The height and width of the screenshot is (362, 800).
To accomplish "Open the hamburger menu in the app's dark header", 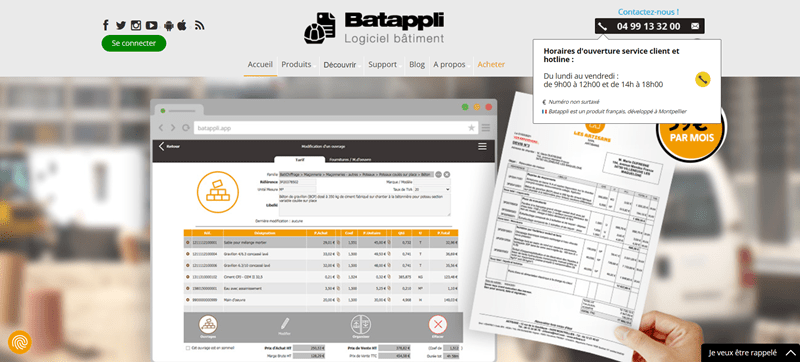I will point(482,147).
